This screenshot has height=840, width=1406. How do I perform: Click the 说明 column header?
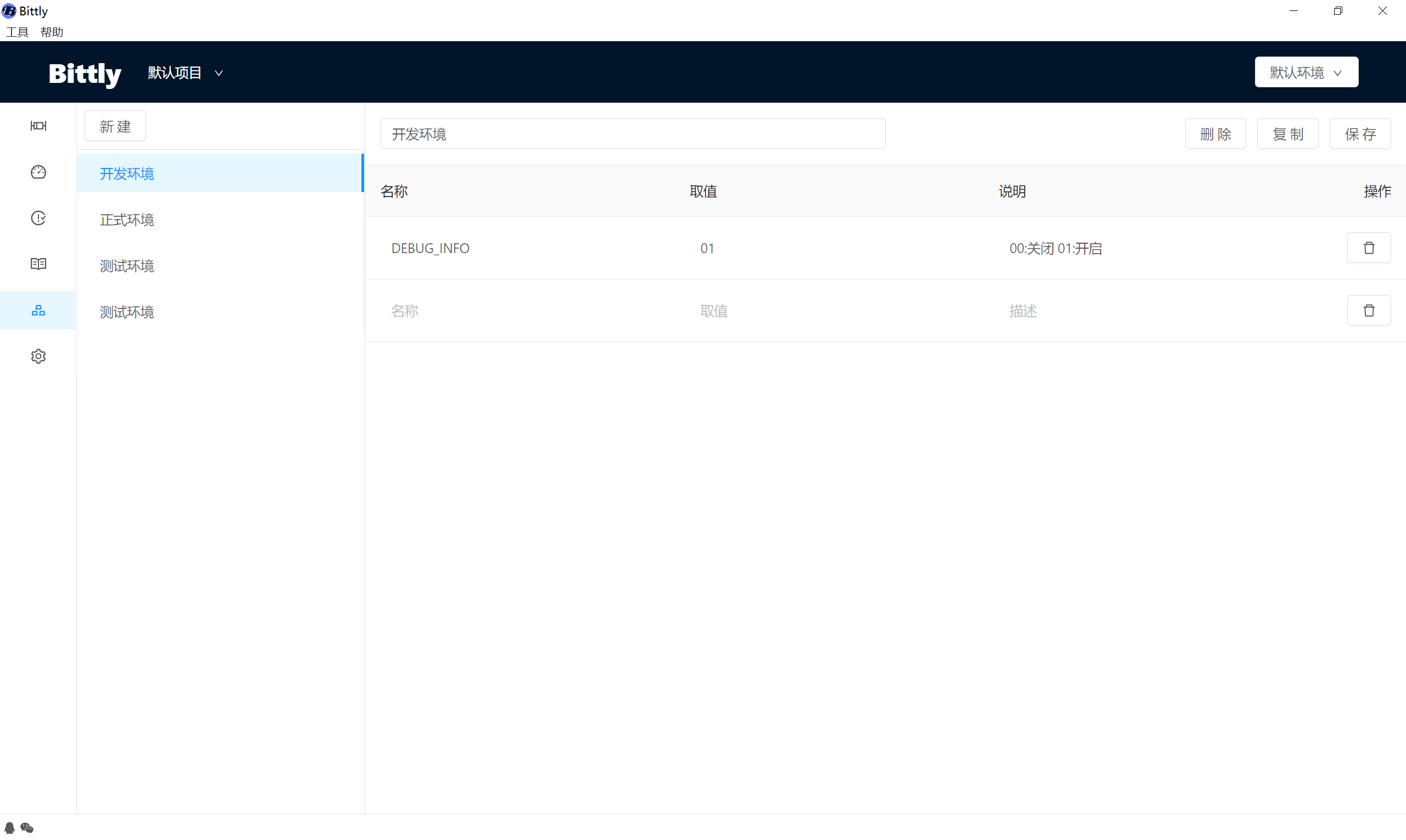click(x=1012, y=191)
